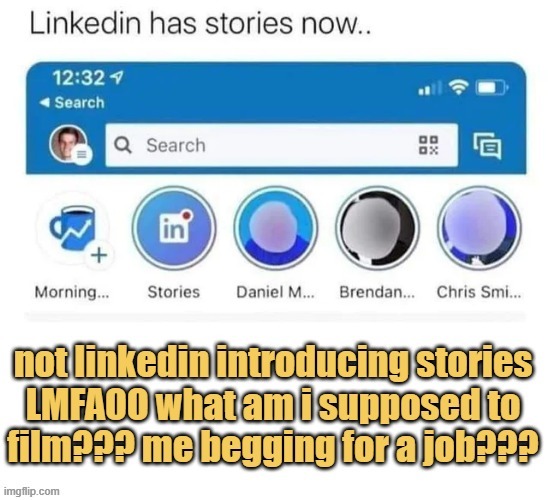The width and height of the screenshot is (548, 500).
Task: Click the Morning coffee mug icon
Action: (x=72, y=229)
